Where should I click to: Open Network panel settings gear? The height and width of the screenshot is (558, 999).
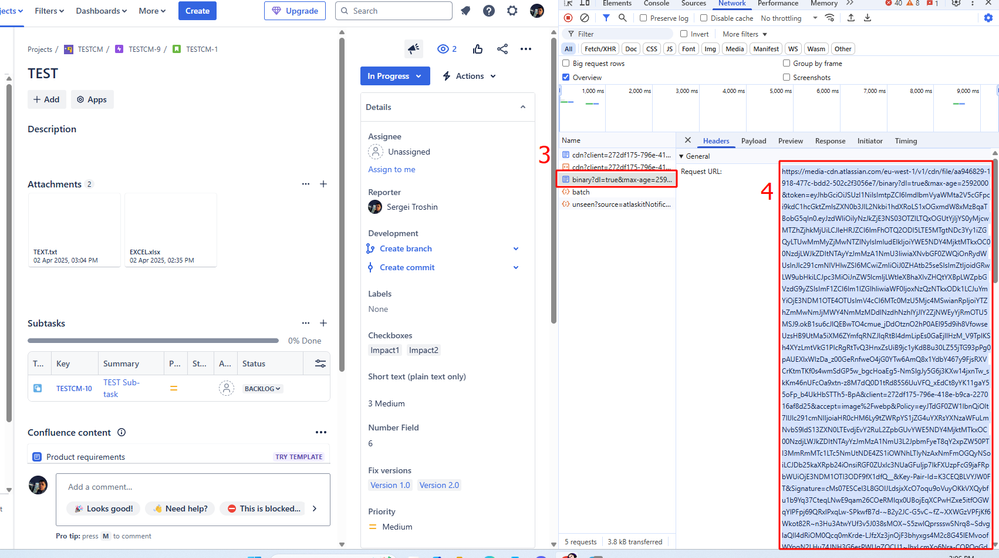click(988, 18)
